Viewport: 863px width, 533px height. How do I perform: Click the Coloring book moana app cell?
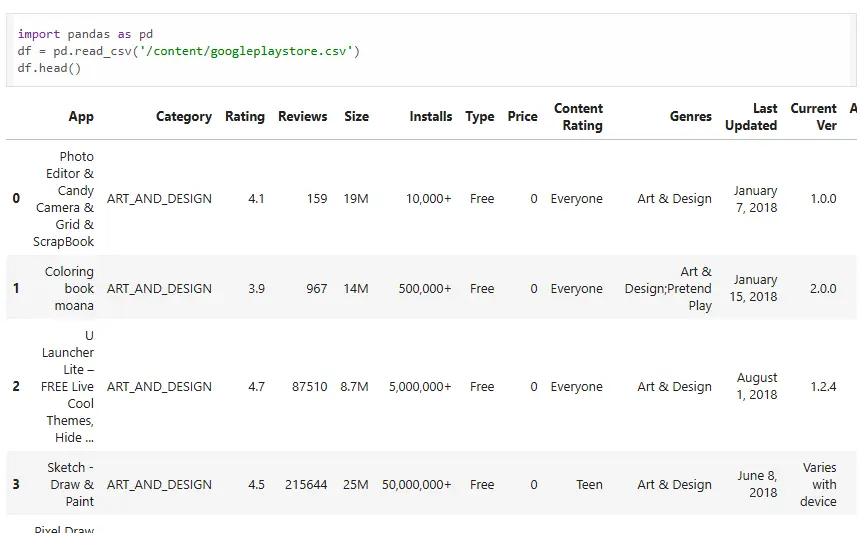tap(69, 288)
